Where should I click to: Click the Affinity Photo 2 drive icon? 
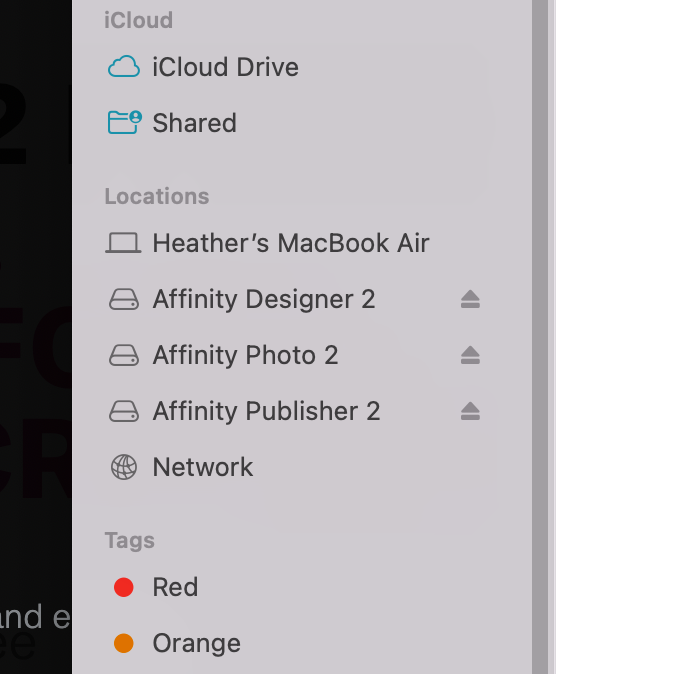[x=124, y=355]
